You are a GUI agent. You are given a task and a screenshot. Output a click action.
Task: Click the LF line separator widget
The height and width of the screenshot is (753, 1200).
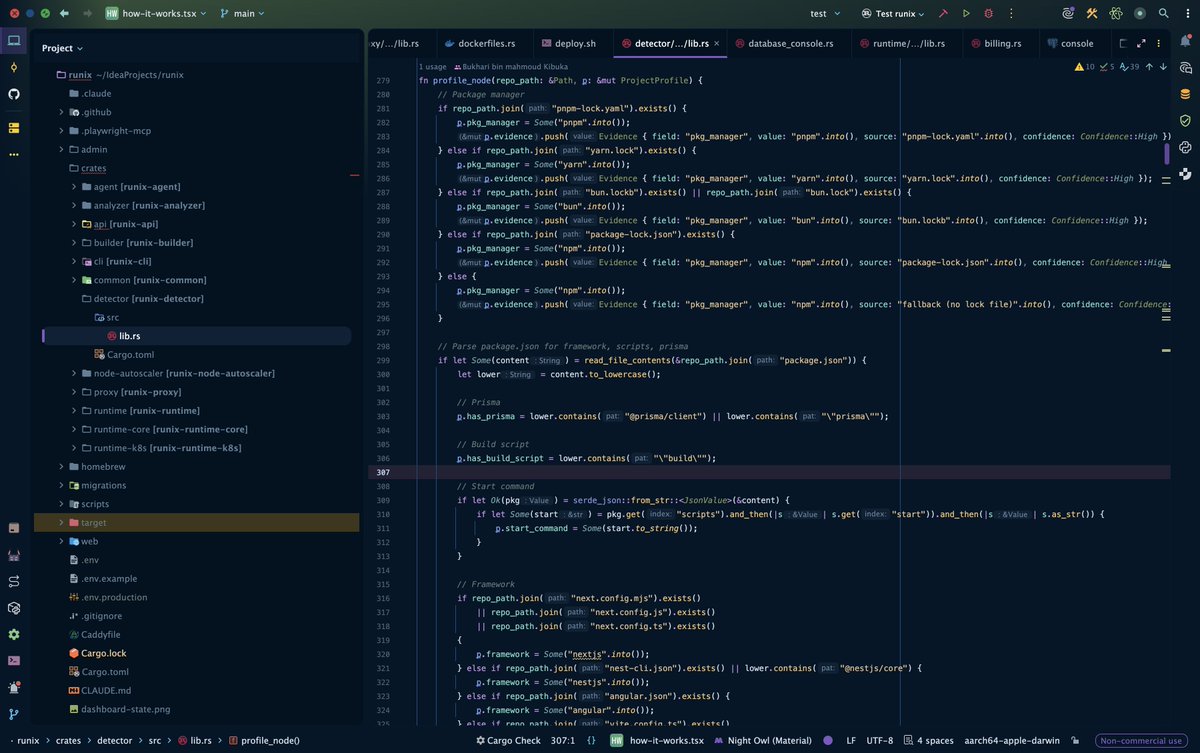[851, 741]
